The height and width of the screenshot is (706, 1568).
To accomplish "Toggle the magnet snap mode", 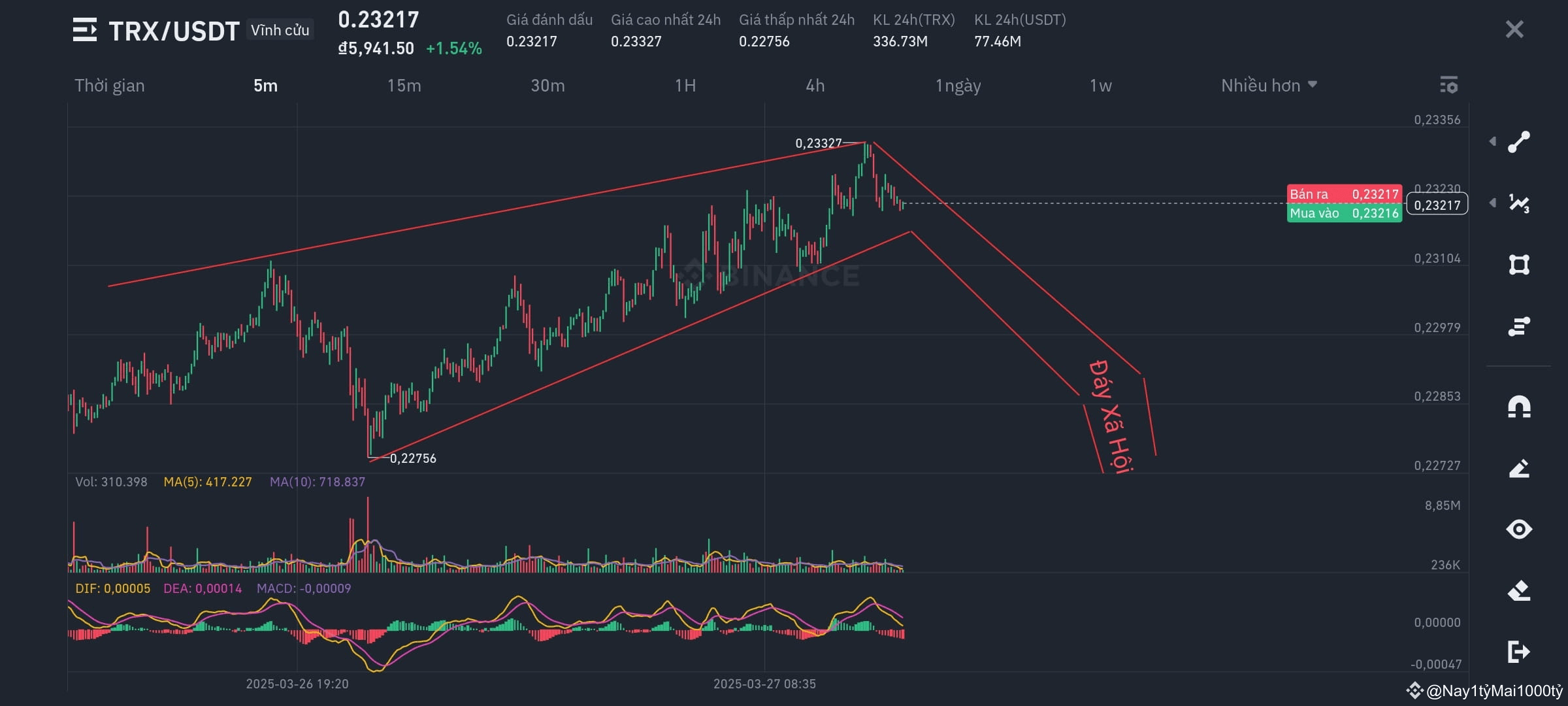I will coord(1519,407).
